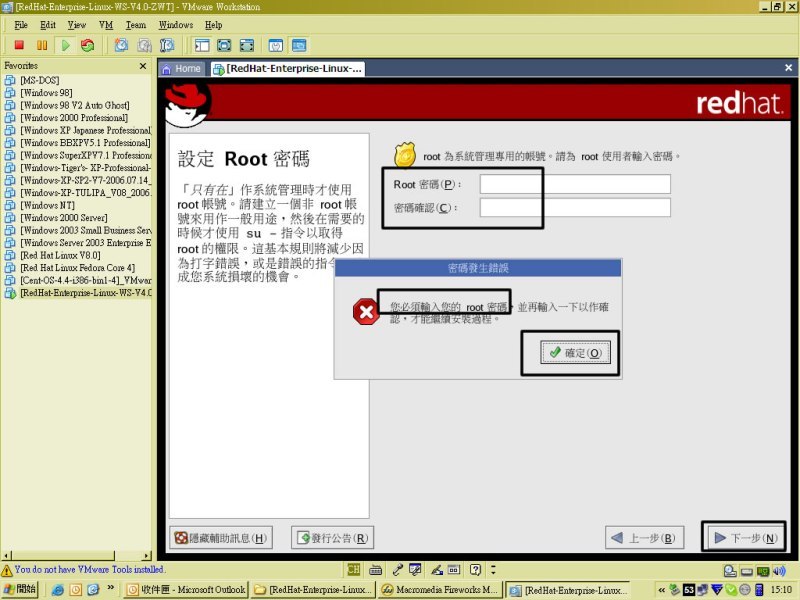Open the language bar options arrows
This screenshot has height=600, width=800.
493,569
